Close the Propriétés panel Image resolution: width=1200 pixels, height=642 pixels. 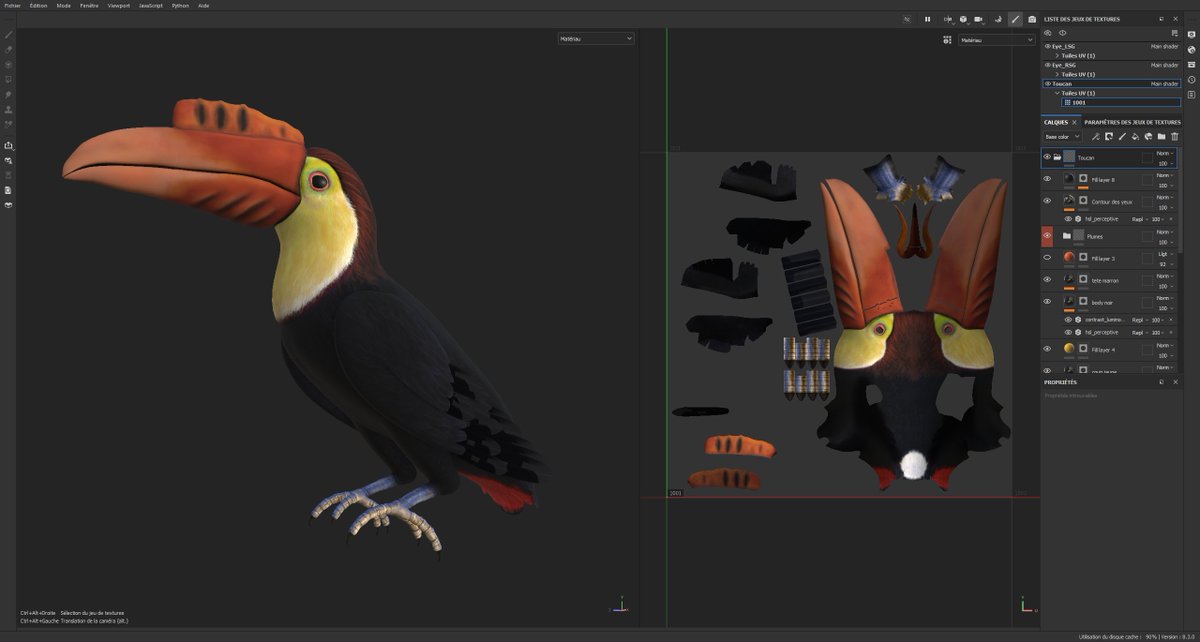(1175, 382)
